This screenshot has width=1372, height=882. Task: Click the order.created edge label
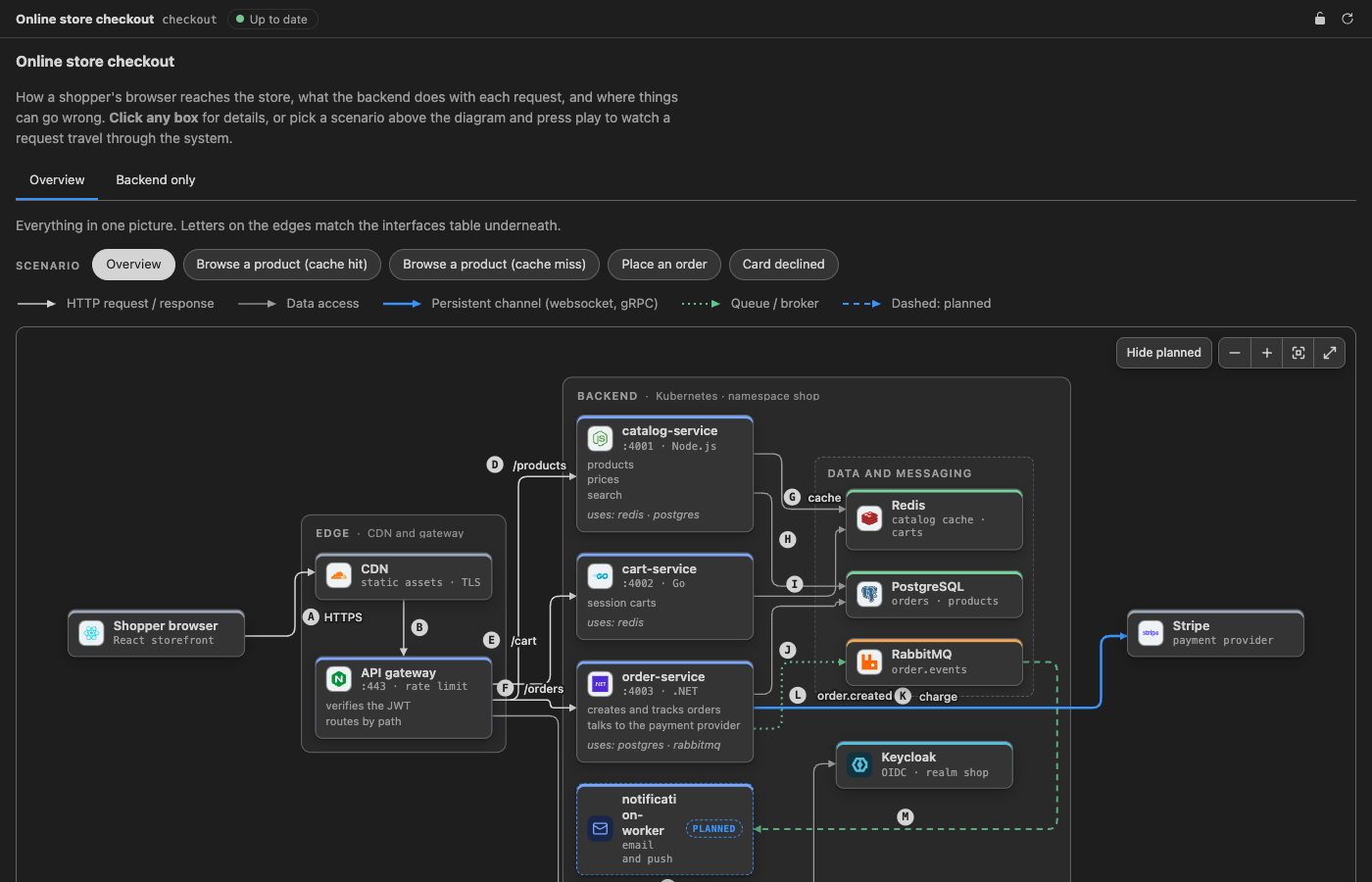pos(855,696)
